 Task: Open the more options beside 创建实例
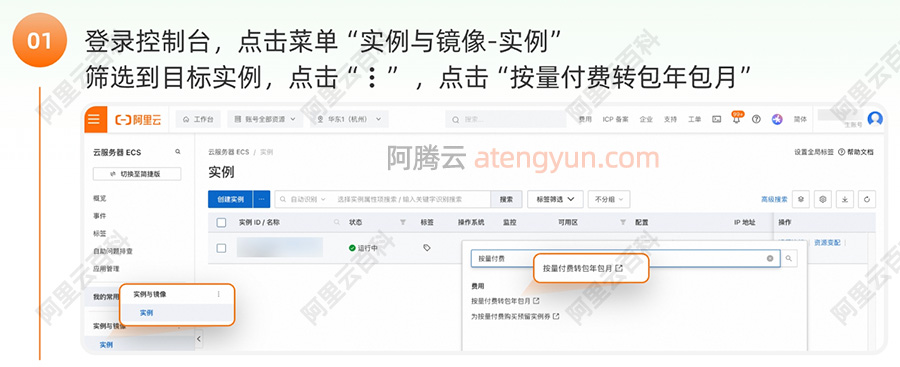(262, 199)
